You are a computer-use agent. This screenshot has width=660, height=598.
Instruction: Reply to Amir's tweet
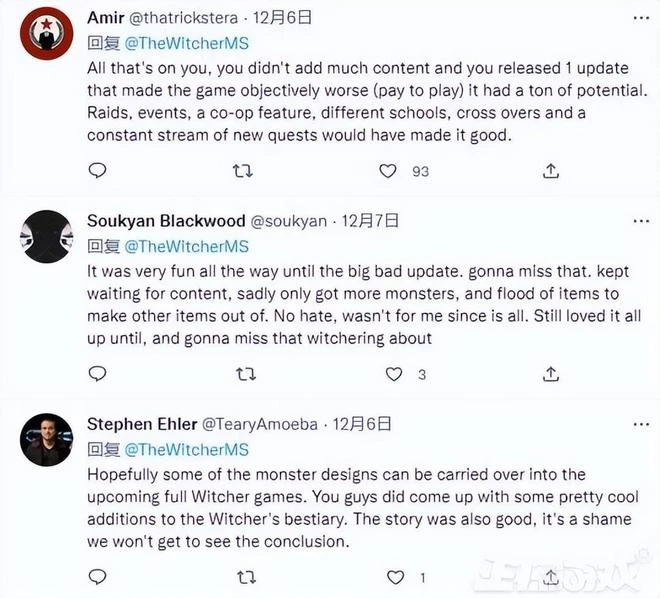tap(97, 171)
